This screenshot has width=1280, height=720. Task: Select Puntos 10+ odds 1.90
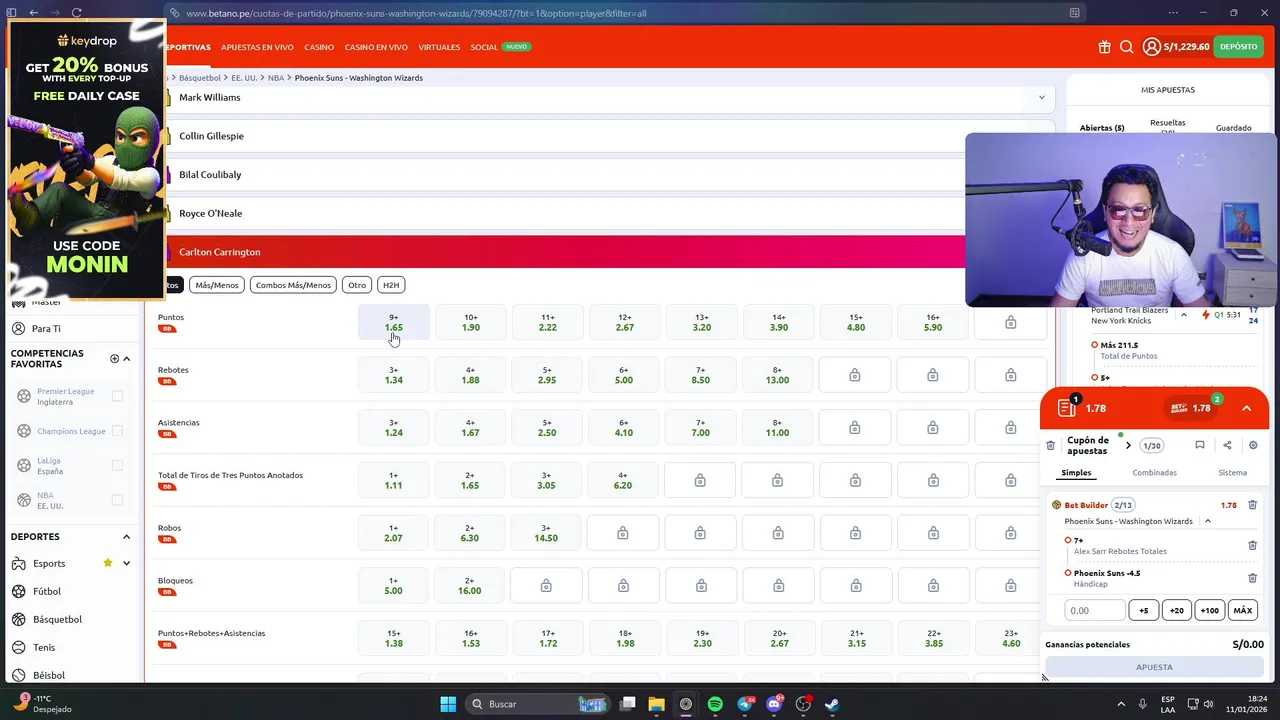point(471,322)
